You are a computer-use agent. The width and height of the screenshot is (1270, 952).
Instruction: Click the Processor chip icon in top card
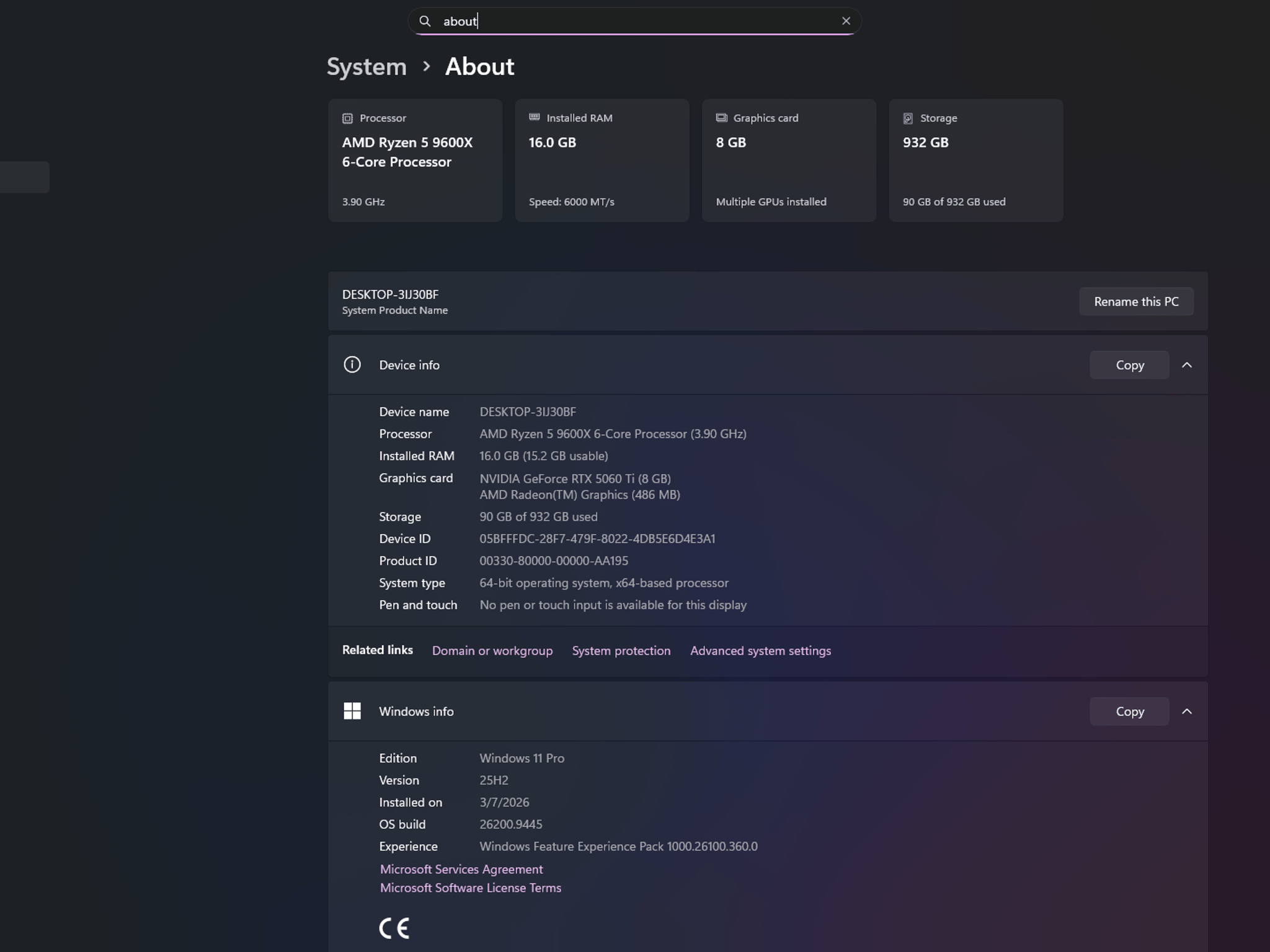tap(347, 118)
